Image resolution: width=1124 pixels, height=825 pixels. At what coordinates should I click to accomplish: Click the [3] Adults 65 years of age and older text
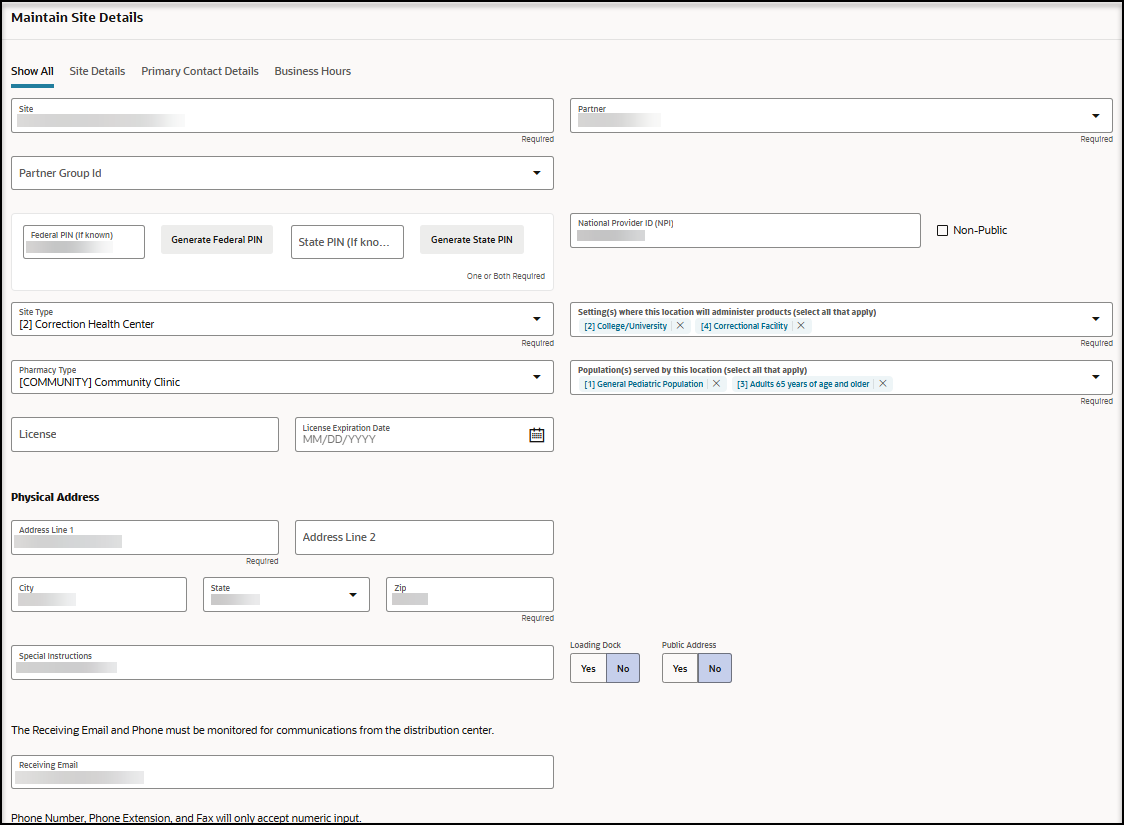[803, 383]
